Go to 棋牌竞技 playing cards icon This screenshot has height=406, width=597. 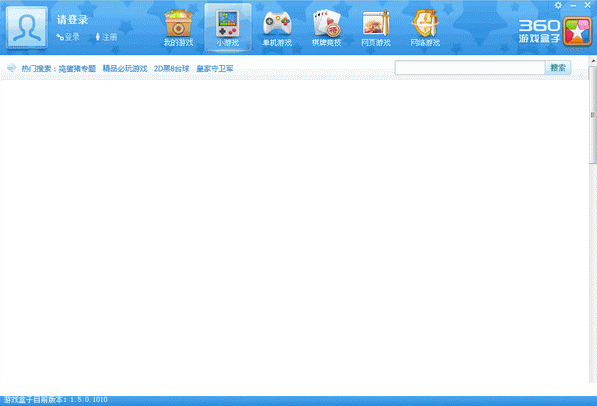[x=327, y=23]
